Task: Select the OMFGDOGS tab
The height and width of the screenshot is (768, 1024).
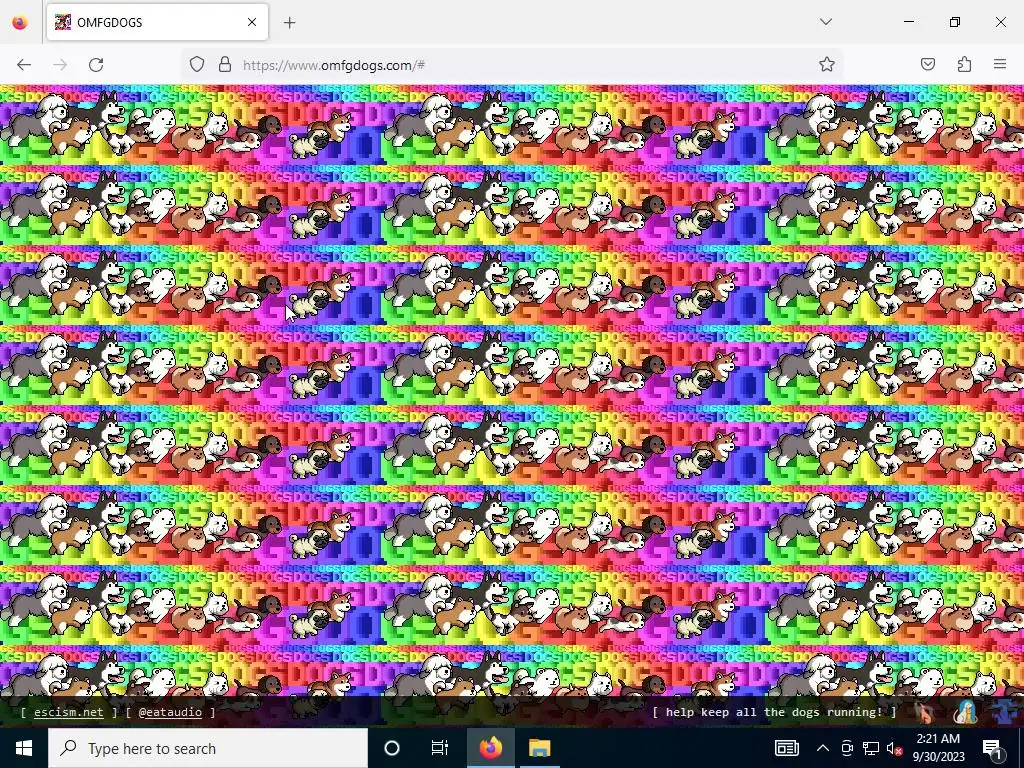Action: point(157,22)
